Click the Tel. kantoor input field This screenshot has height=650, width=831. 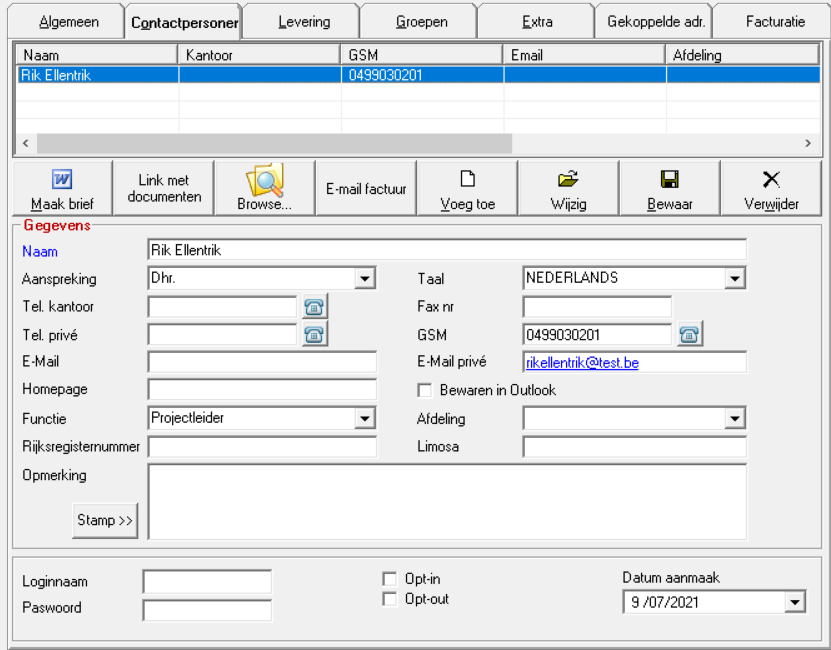[x=222, y=306]
